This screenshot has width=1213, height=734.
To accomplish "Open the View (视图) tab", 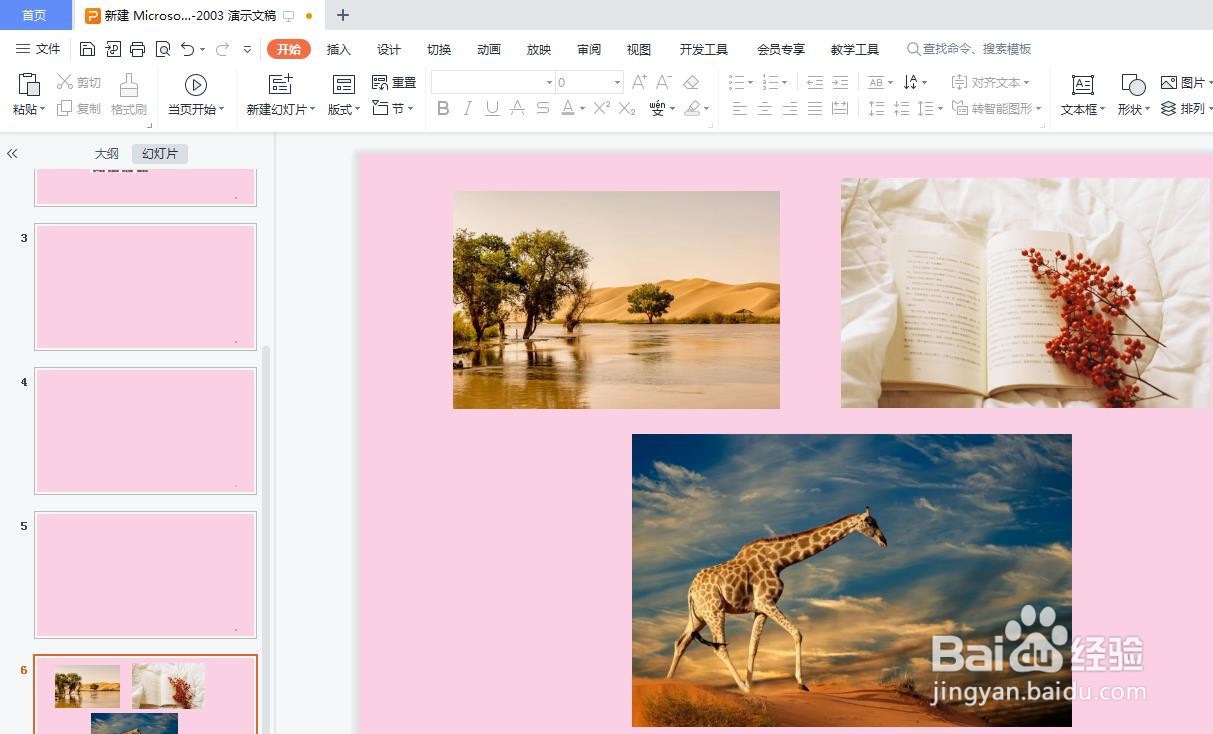I will pos(639,49).
